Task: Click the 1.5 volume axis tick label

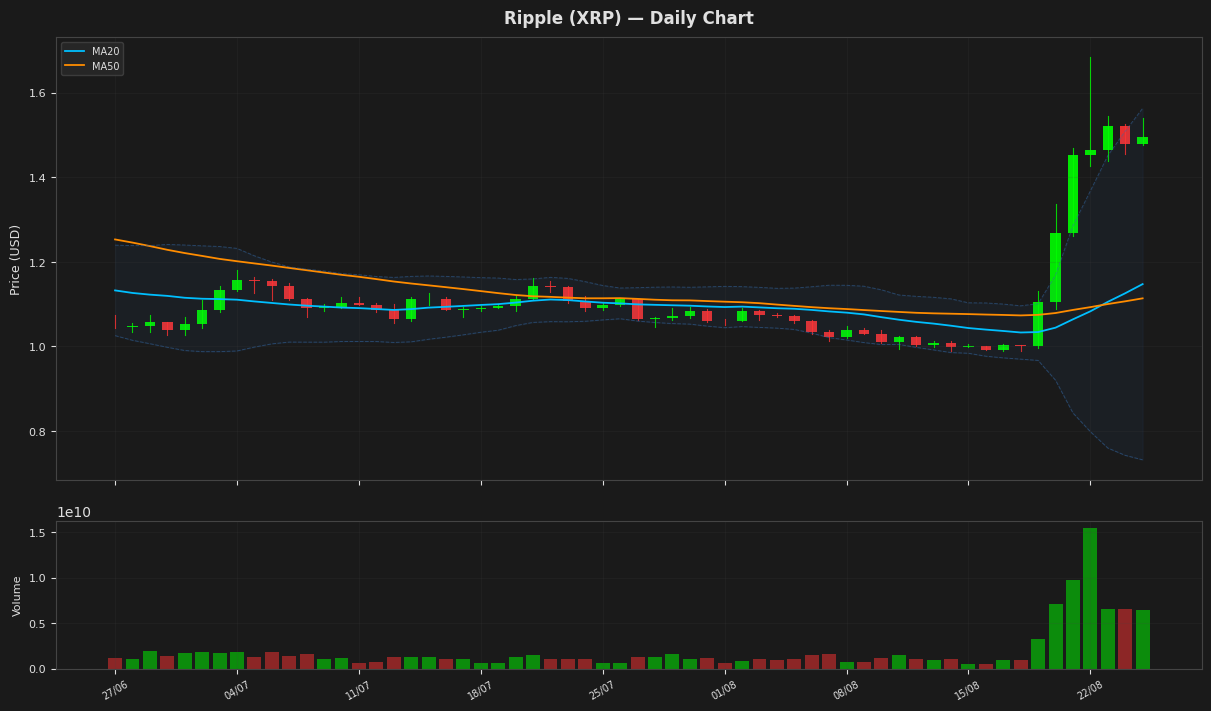Action: (x=38, y=533)
